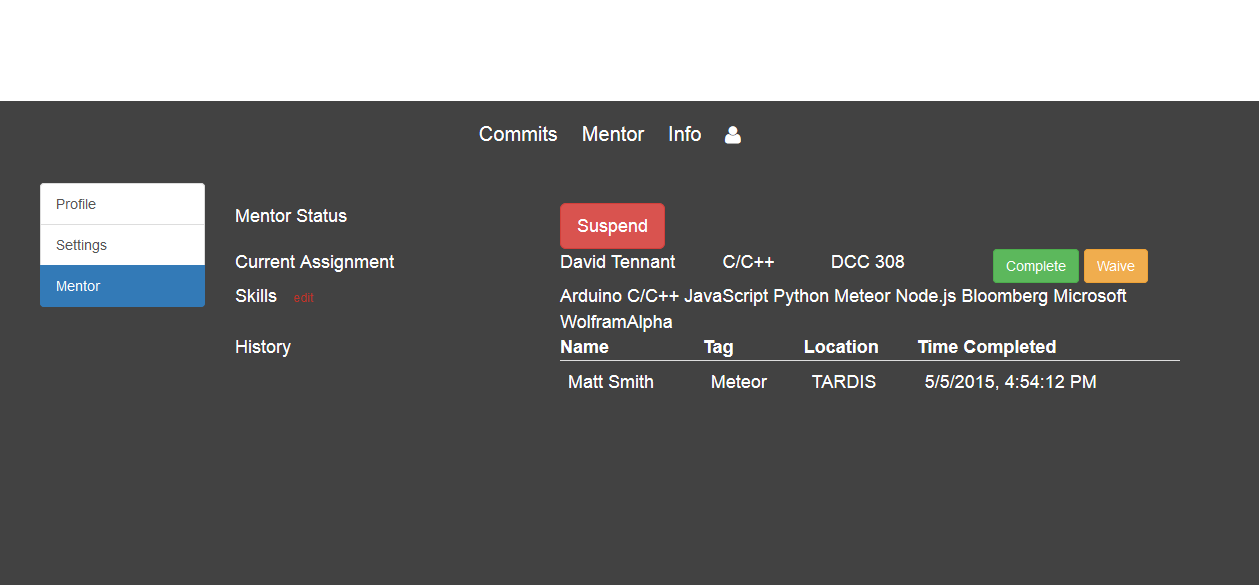Click the Name column header in History
The width and height of the screenshot is (1259, 585).
(584, 347)
